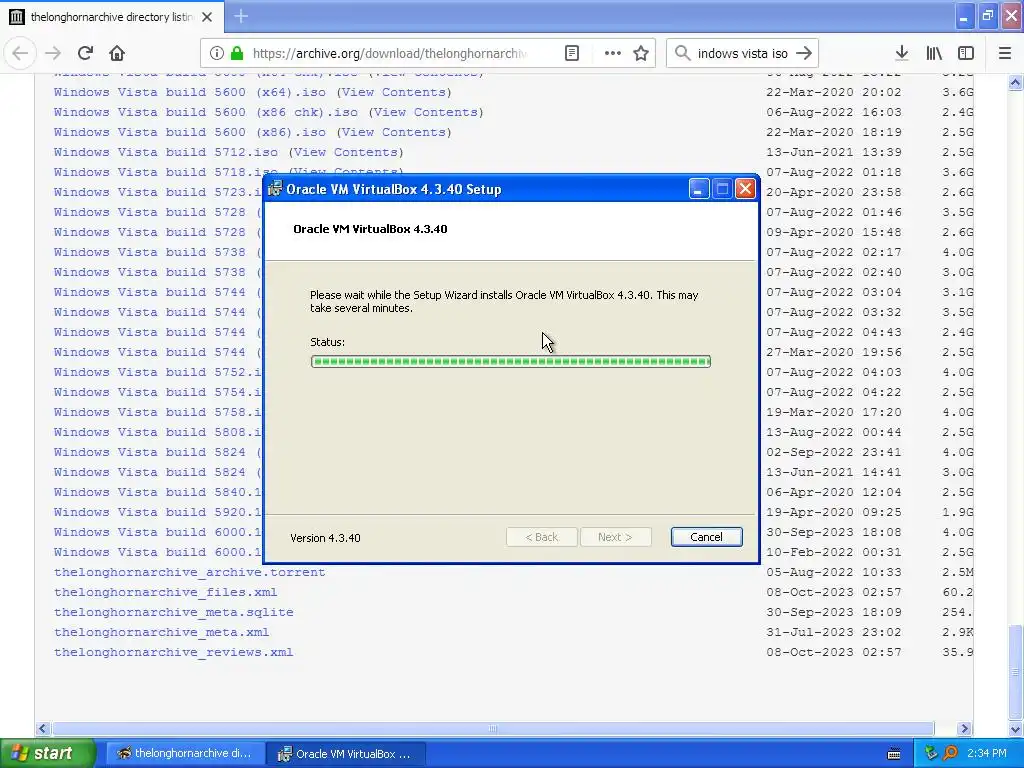Screen dimensions: 1024x768
Task: Open thelonghornarchive_files.xml link
Action: click(x=165, y=592)
